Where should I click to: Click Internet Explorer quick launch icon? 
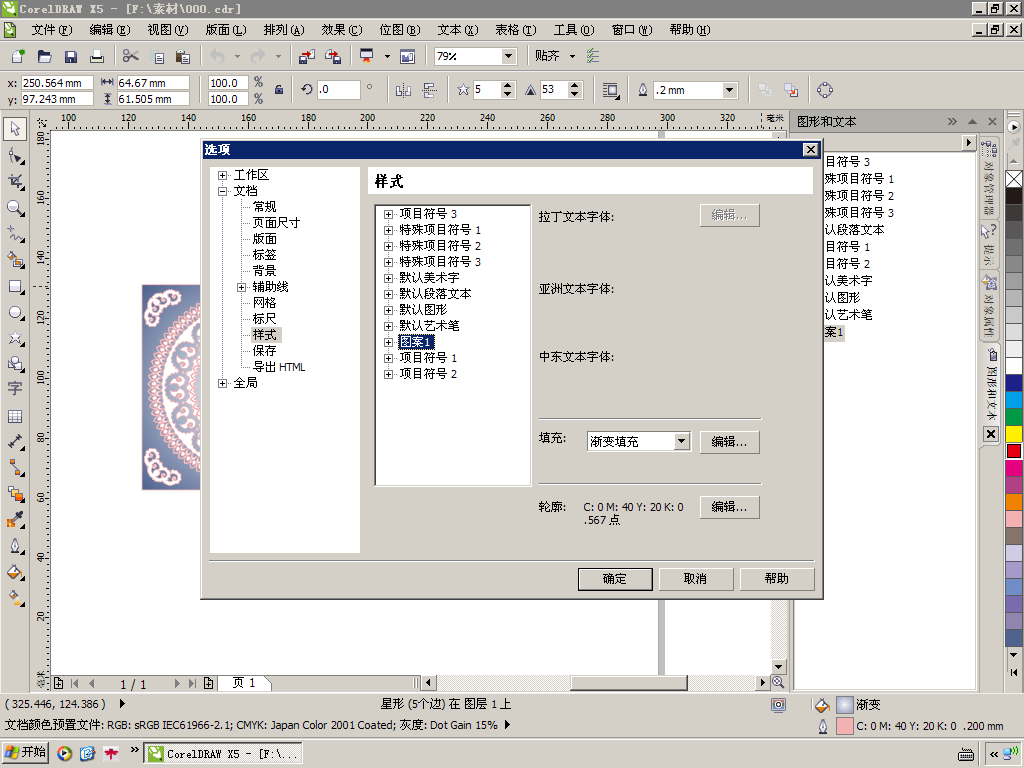click(88, 754)
